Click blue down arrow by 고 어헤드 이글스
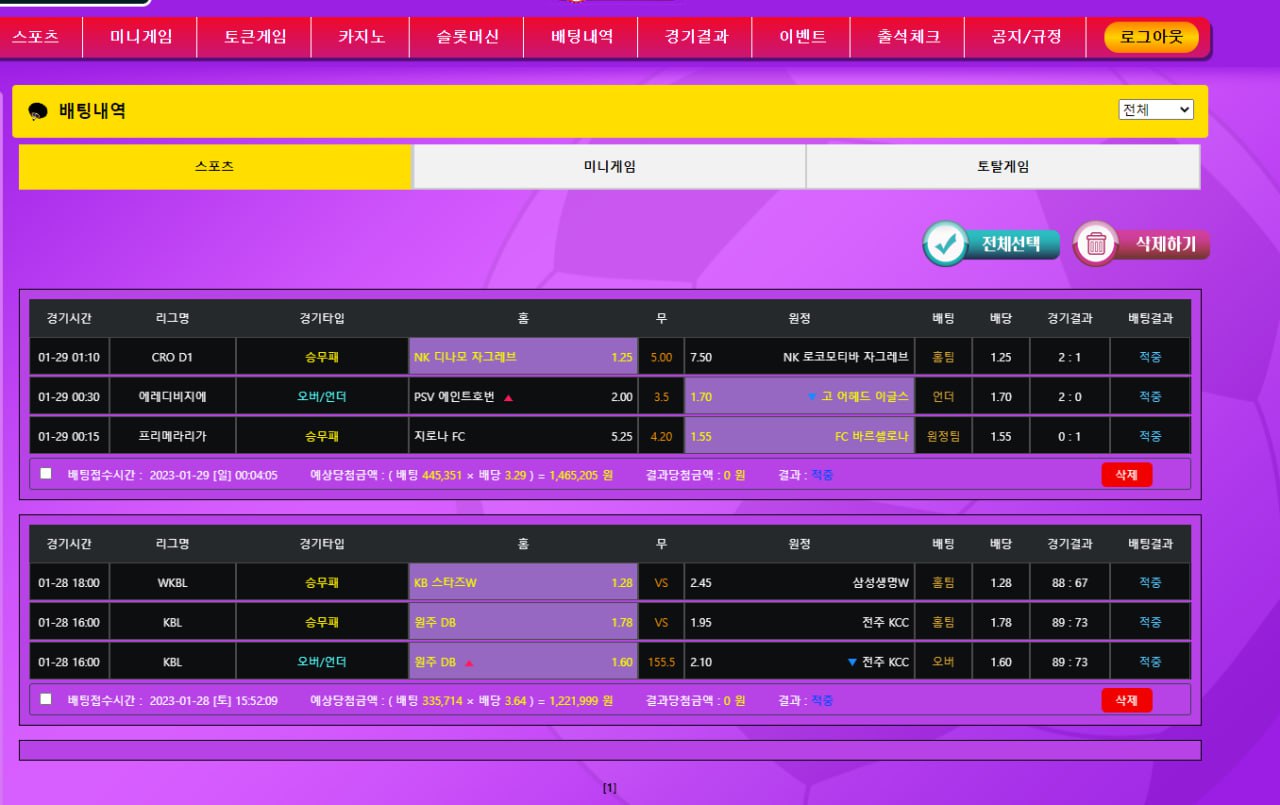 click(812, 397)
